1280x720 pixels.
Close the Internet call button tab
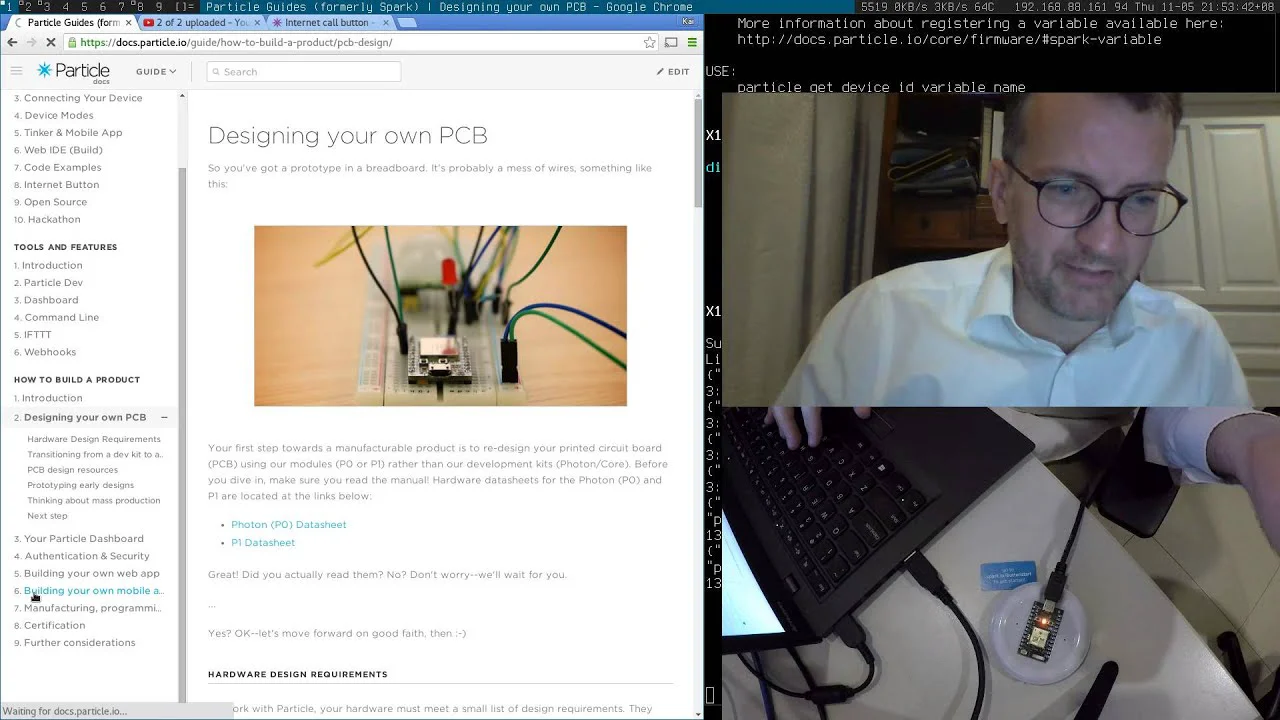tap(386, 22)
